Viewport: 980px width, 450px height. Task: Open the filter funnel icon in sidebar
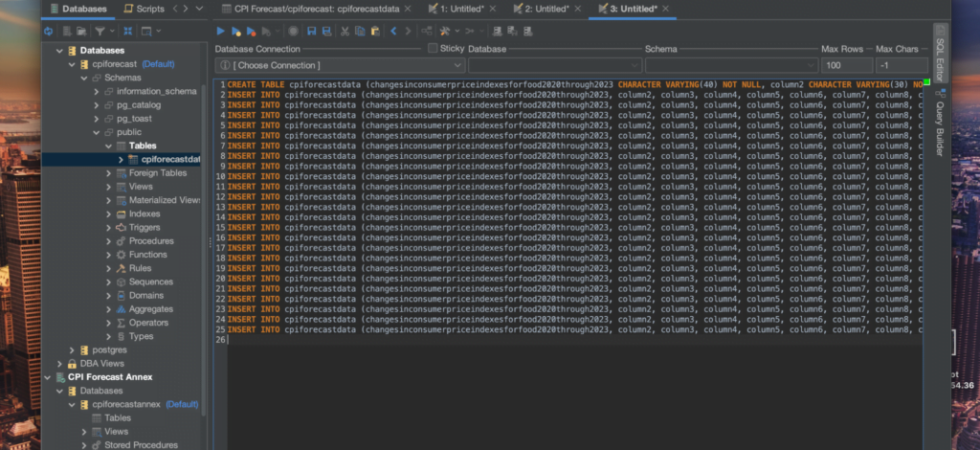[x=99, y=31]
